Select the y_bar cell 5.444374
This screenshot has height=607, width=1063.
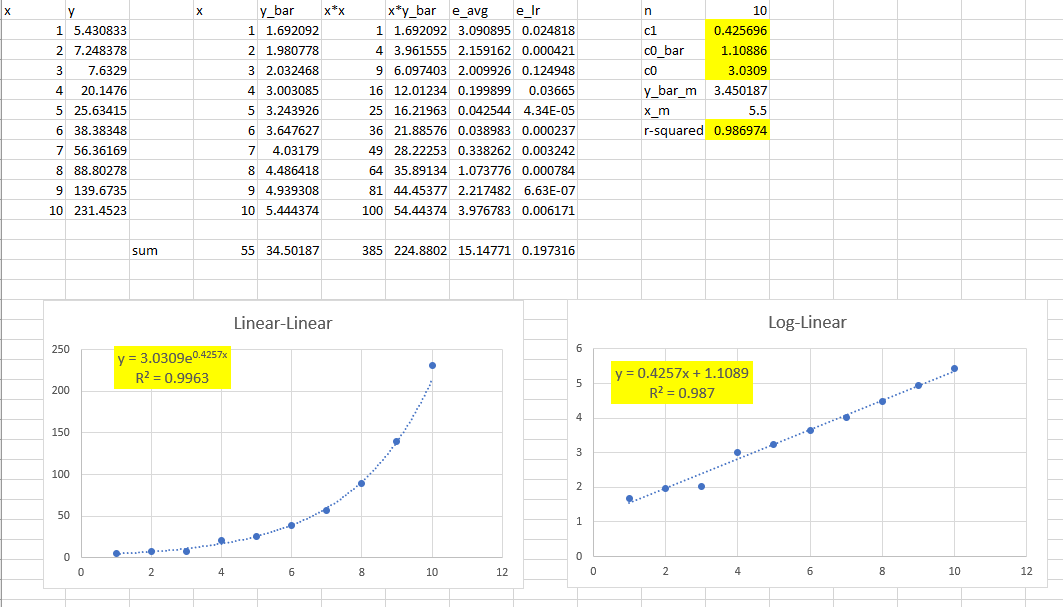(x=289, y=210)
